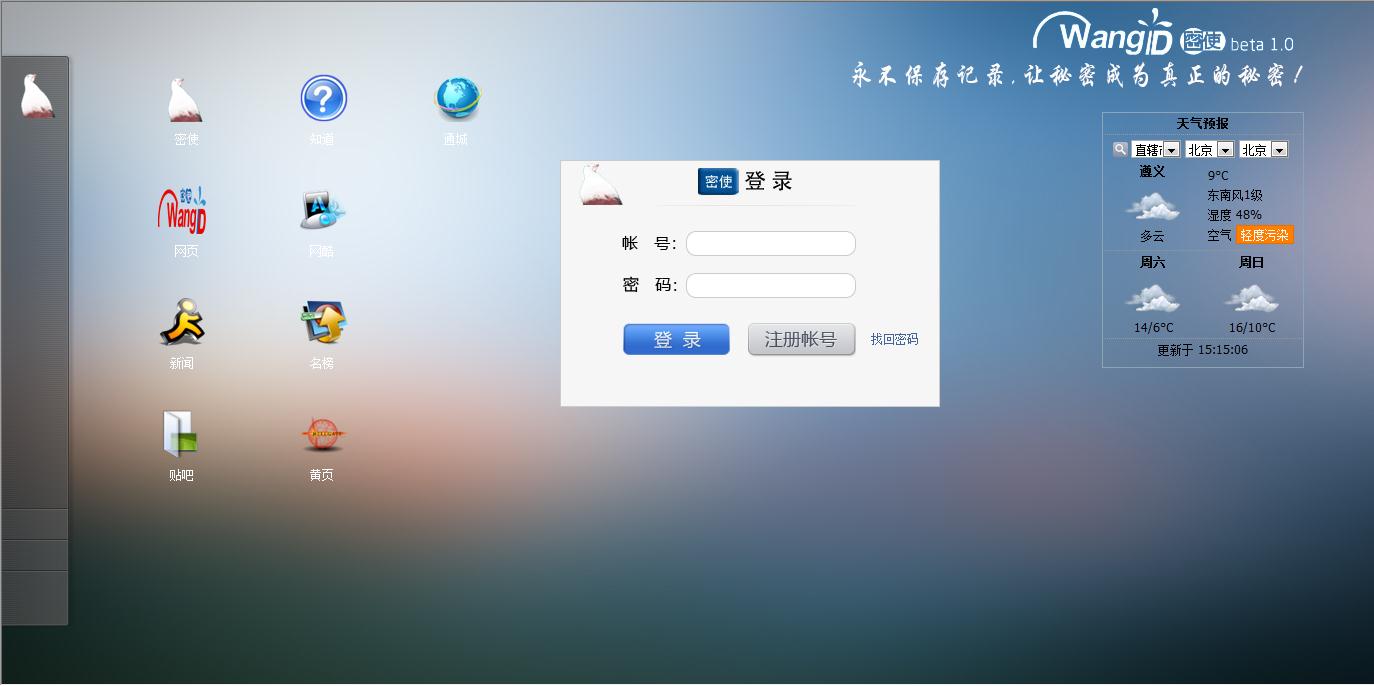Screen dimensions: 1374x686
Task: Click the 注册帐号 register button
Action: coord(801,339)
